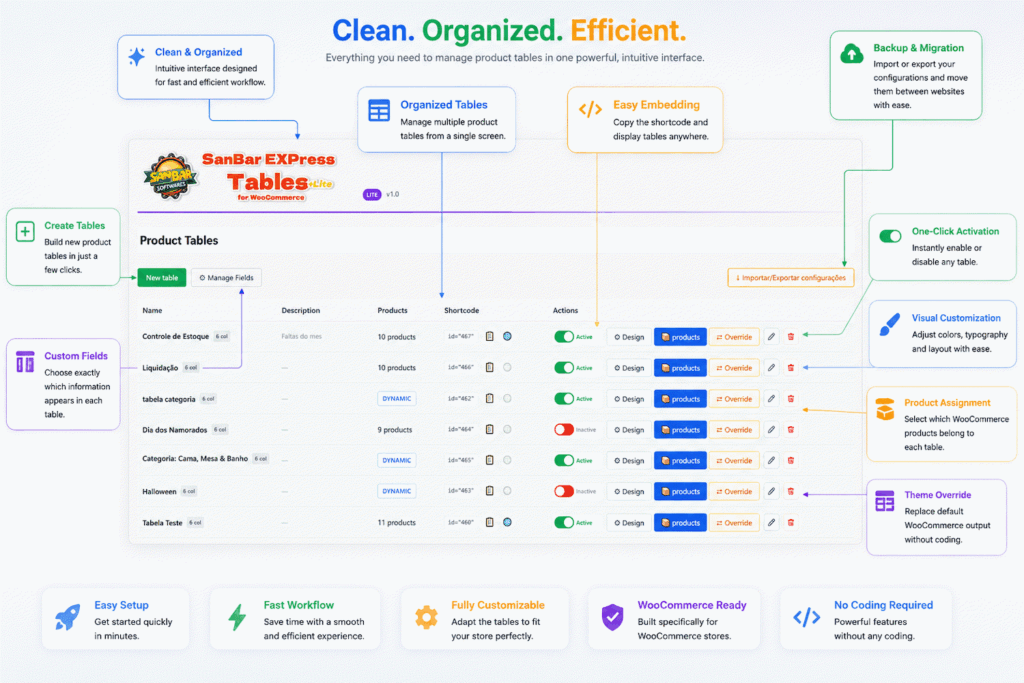Image resolution: width=1024 pixels, height=683 pixels.
Task: Select the '11 products' cell
Action: 396,522
